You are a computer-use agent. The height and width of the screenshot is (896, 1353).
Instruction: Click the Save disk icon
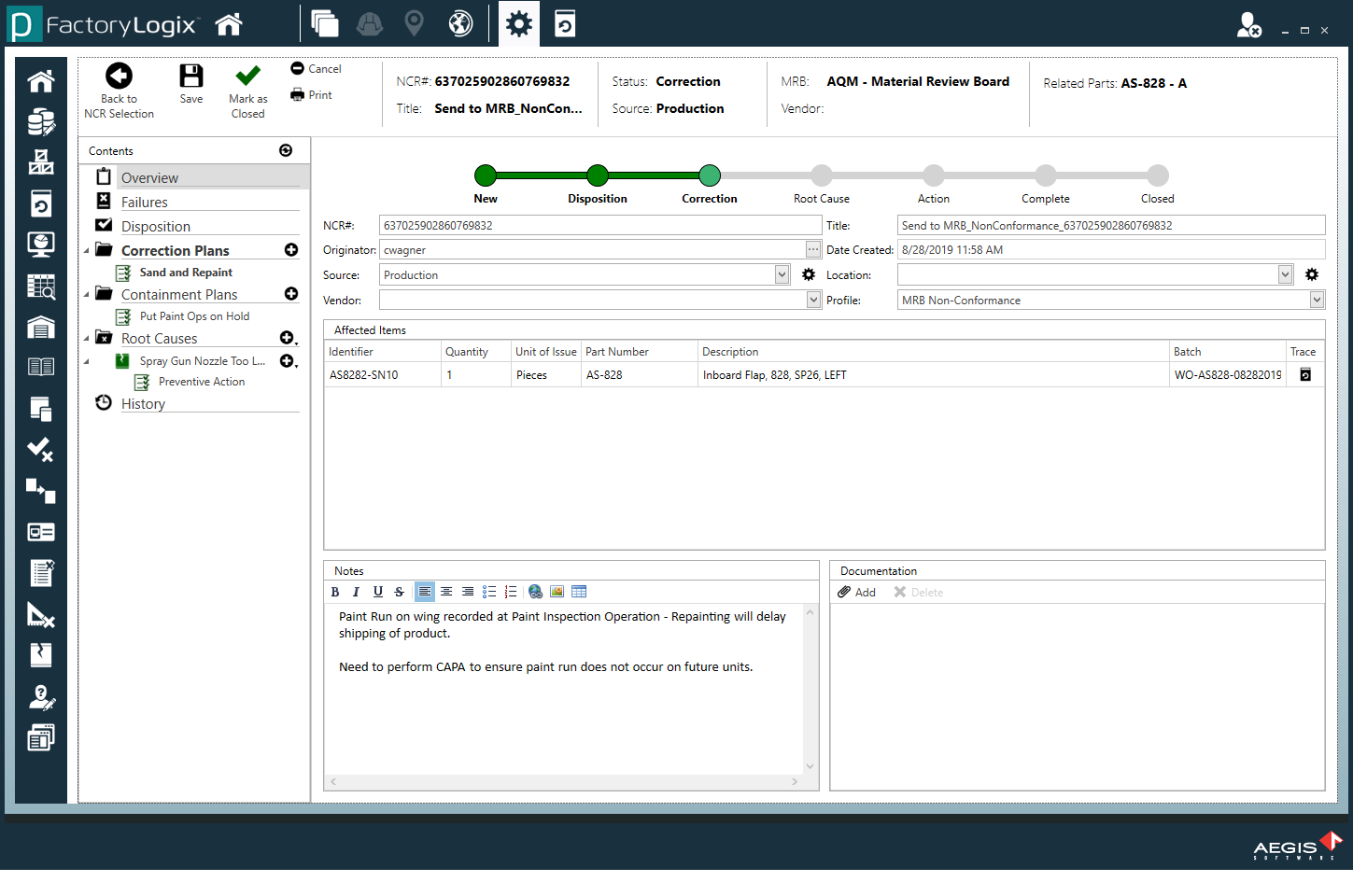tap(191, 77)
